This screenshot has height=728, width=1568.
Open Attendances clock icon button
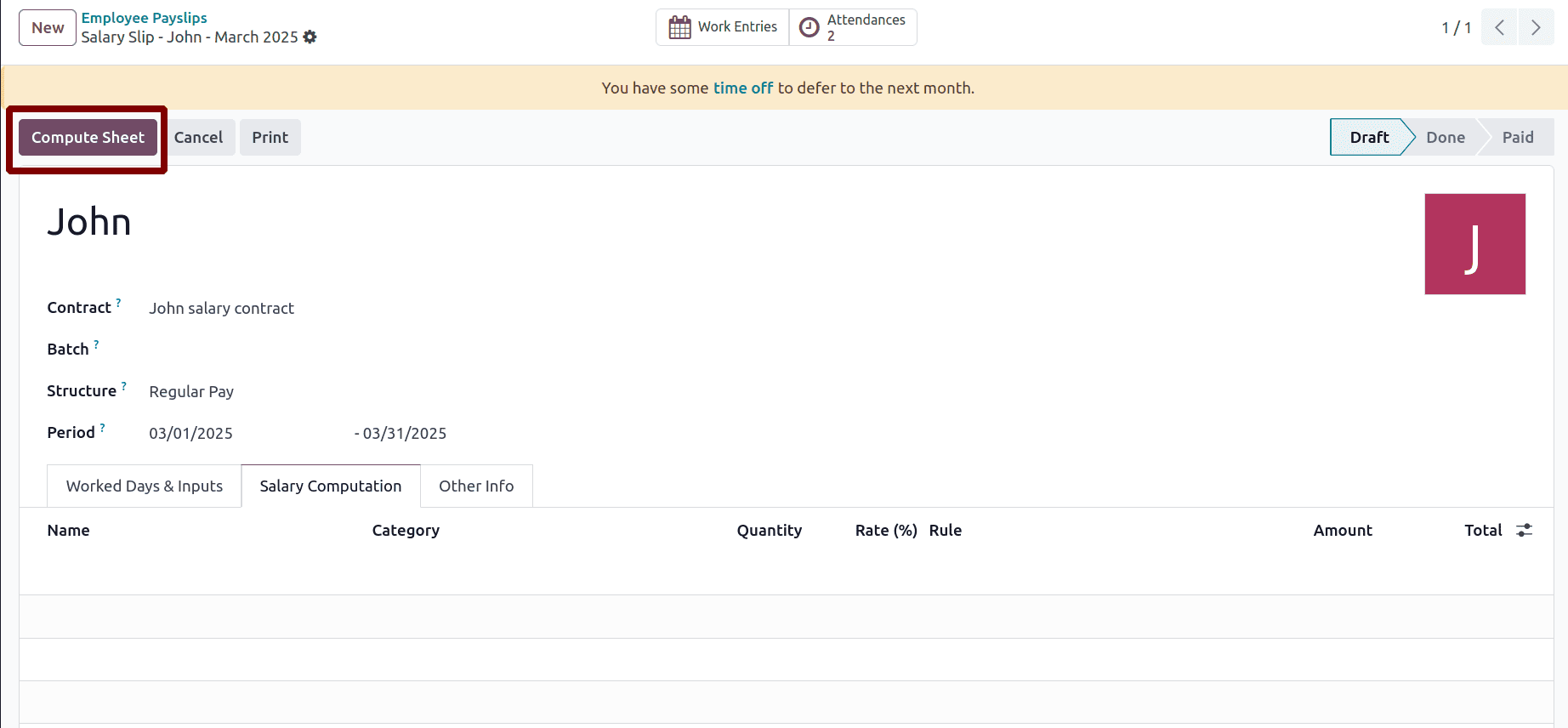pyautogui.click(x=853, y=27)
